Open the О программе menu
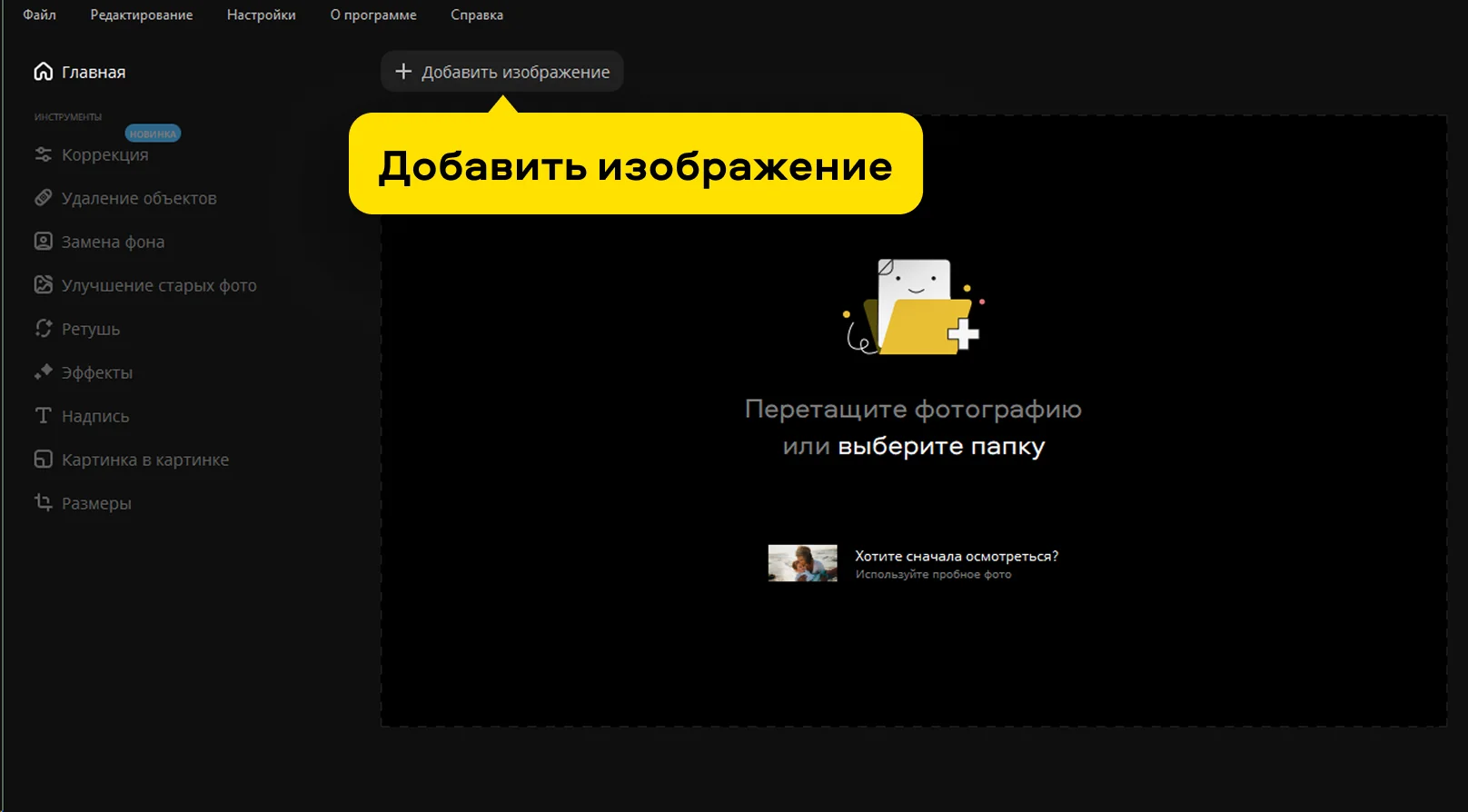1468x812 pixels. pos(373,15)
